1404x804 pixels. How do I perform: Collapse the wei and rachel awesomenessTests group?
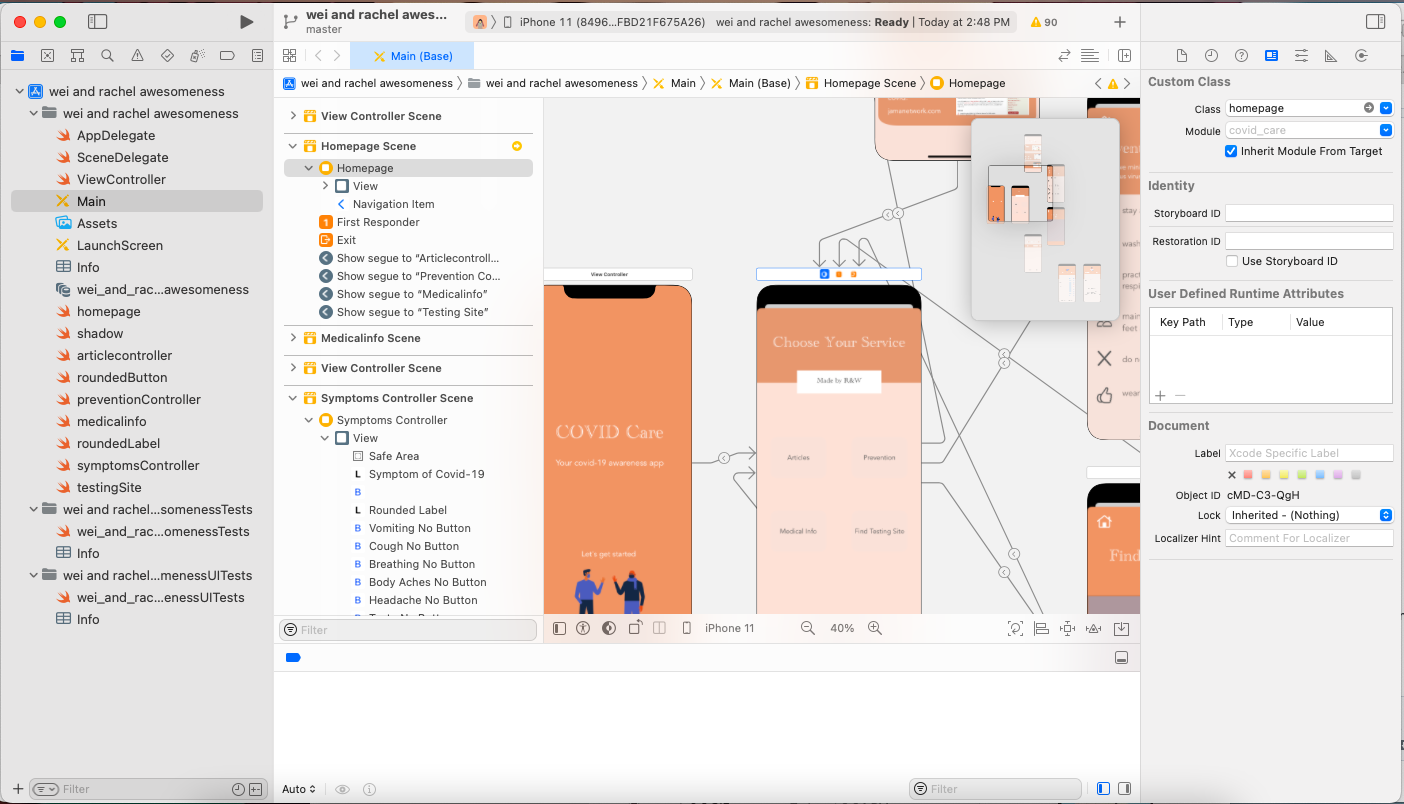click(x=34, y=509)
